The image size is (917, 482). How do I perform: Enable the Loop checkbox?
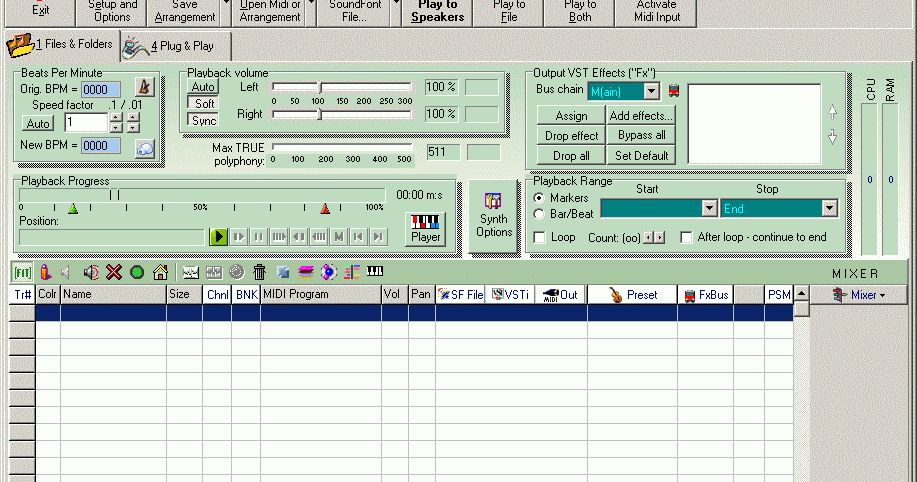tap(540, 237)
